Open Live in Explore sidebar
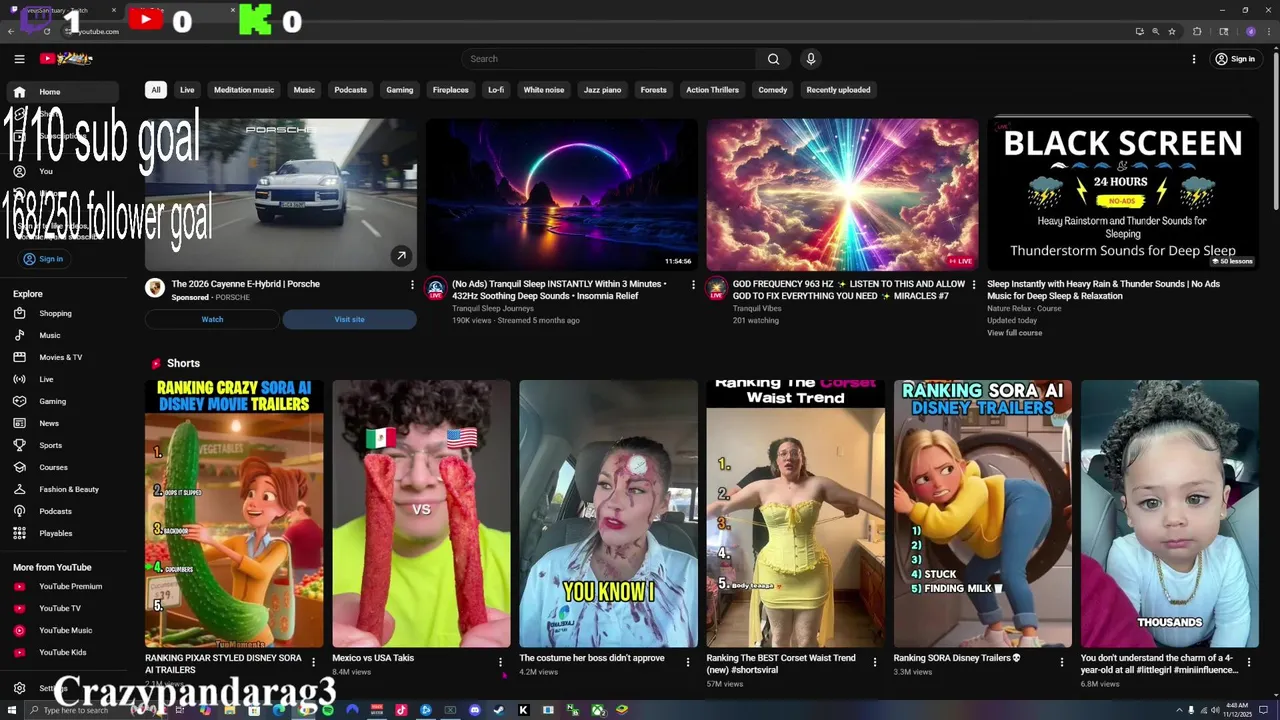1280x720 pixels. click(63, 379)
